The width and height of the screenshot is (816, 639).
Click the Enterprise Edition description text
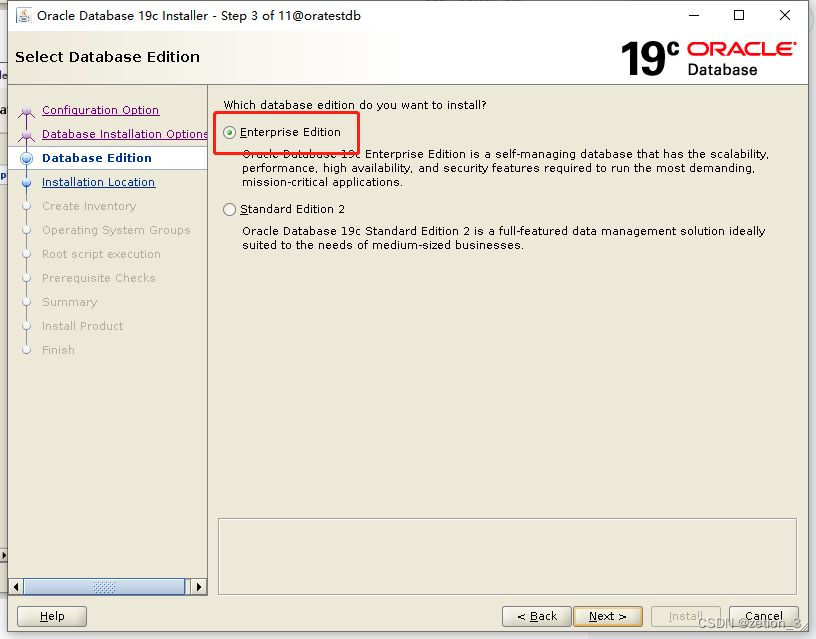click(x=505, y=168)
